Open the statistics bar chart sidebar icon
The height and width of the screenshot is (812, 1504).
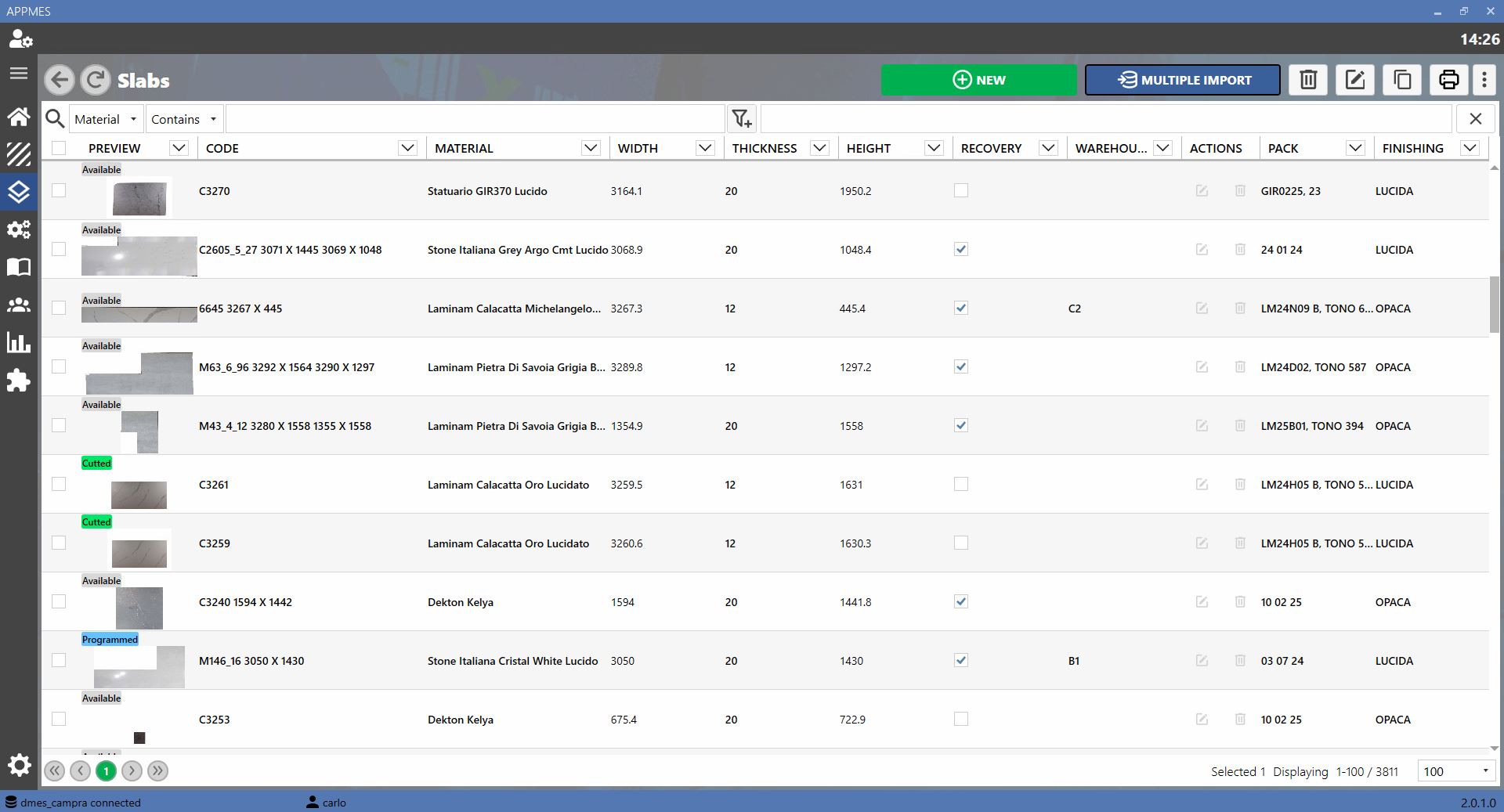click(19, 342)
